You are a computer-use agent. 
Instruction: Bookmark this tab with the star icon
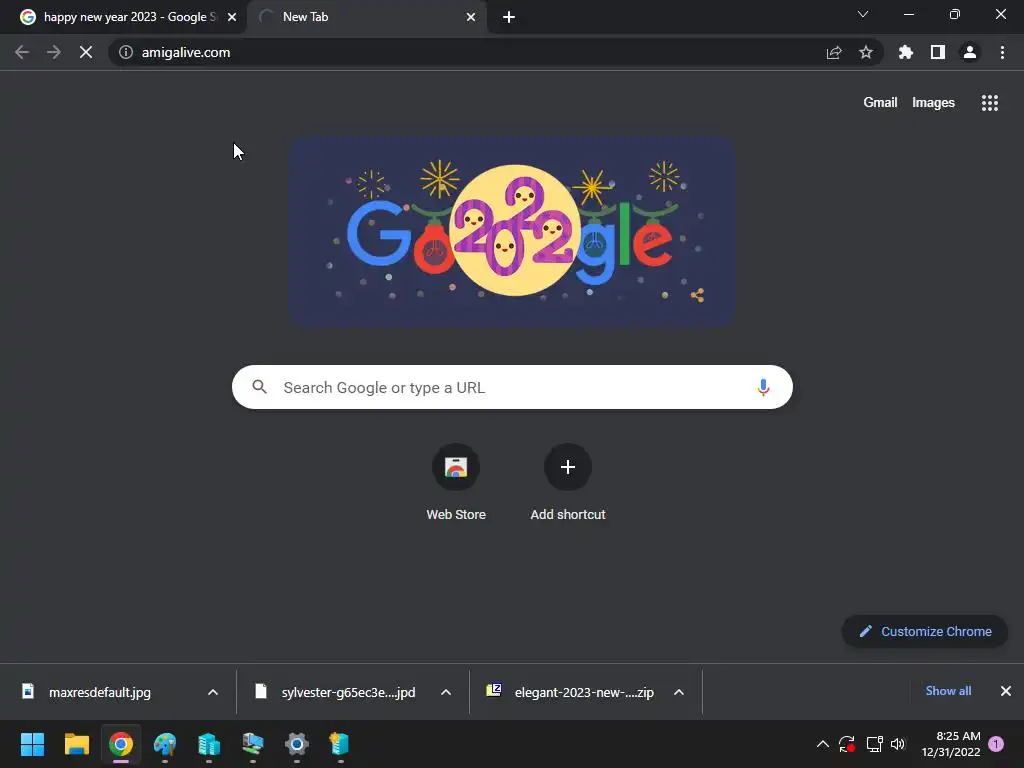(x=866, y=52)
